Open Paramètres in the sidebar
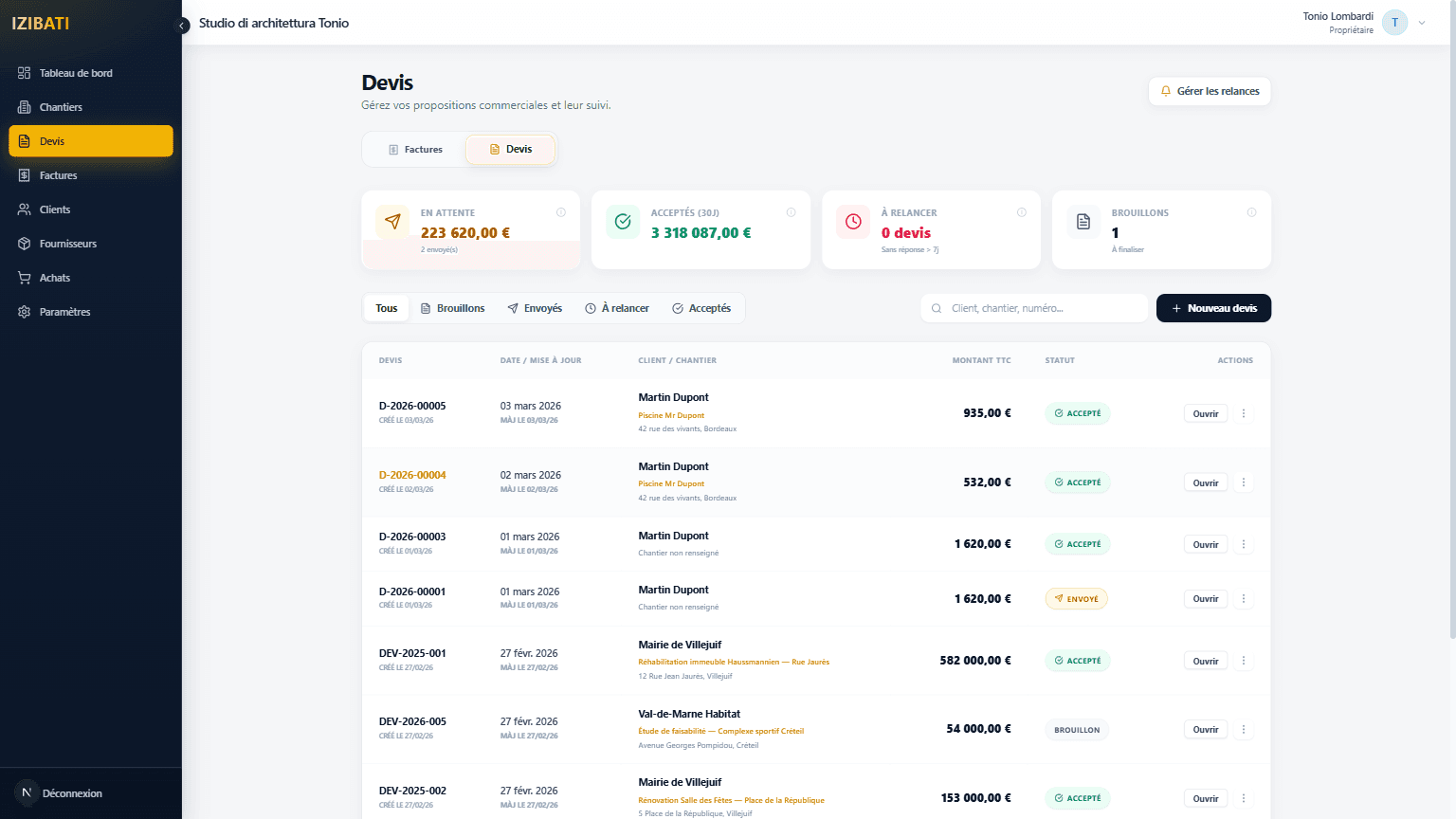Viewport: 1456px width, 819px height. coord(64,312)
